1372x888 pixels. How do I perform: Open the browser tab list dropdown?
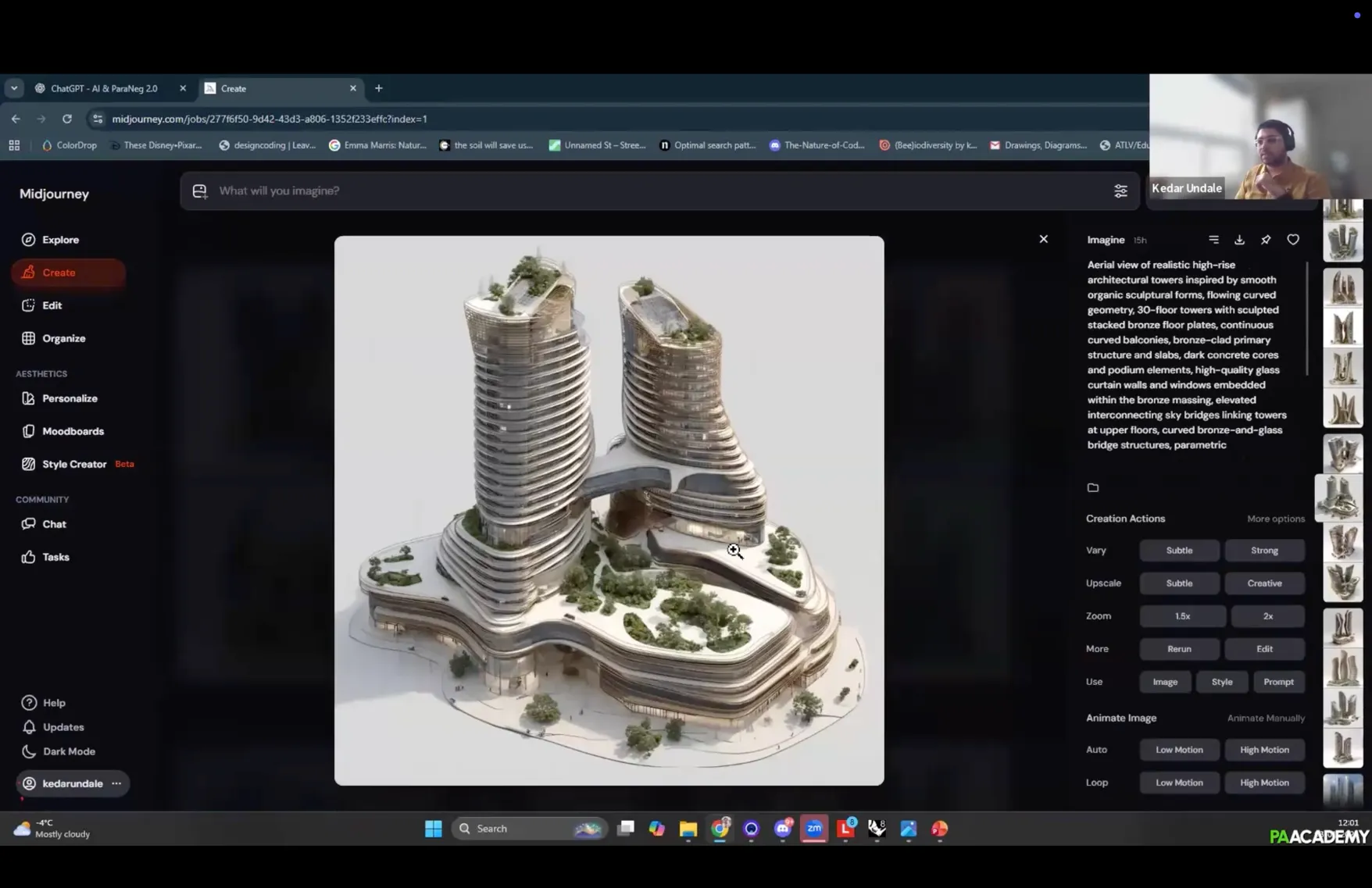14,88
